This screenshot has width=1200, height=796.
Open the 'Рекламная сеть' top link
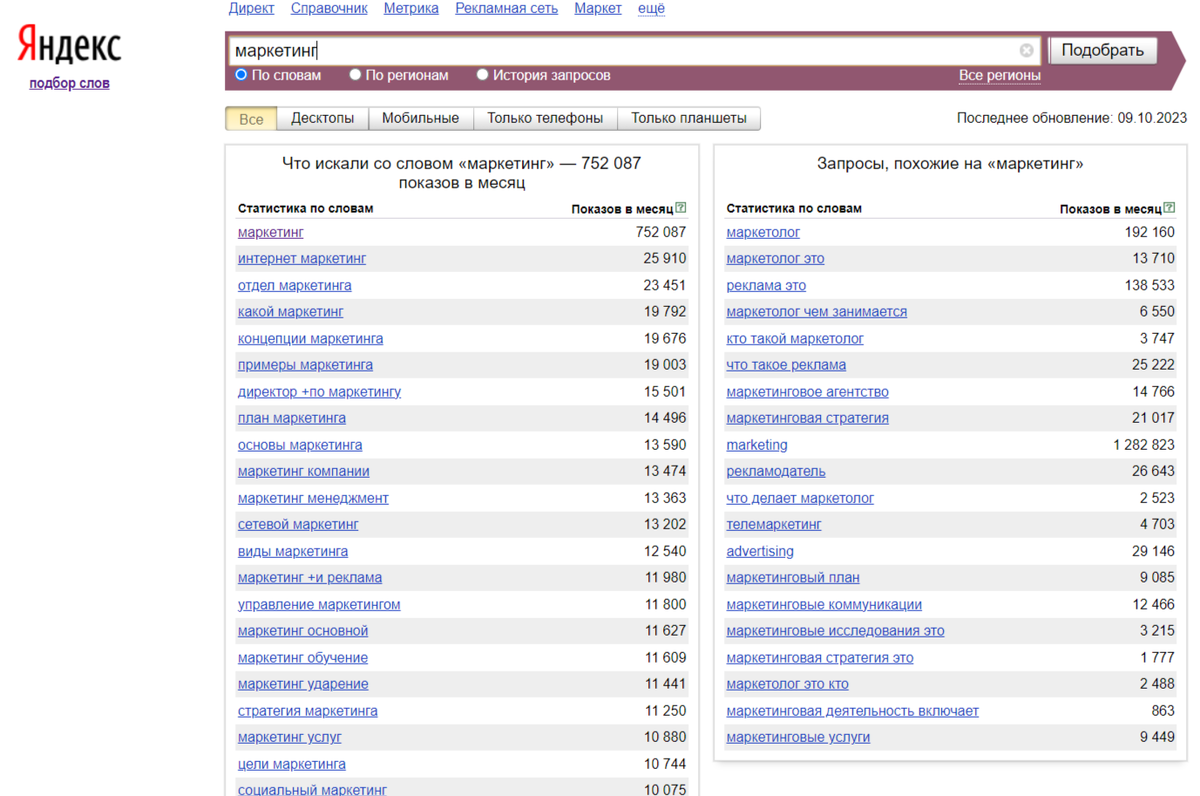click(x=506, y=9)
